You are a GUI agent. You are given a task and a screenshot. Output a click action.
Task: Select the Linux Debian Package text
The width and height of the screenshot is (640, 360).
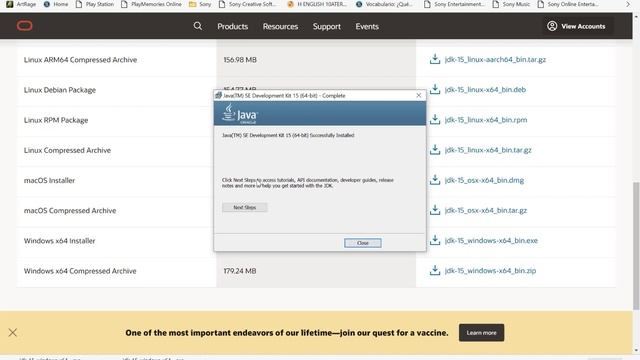click(x=60, y=90)
